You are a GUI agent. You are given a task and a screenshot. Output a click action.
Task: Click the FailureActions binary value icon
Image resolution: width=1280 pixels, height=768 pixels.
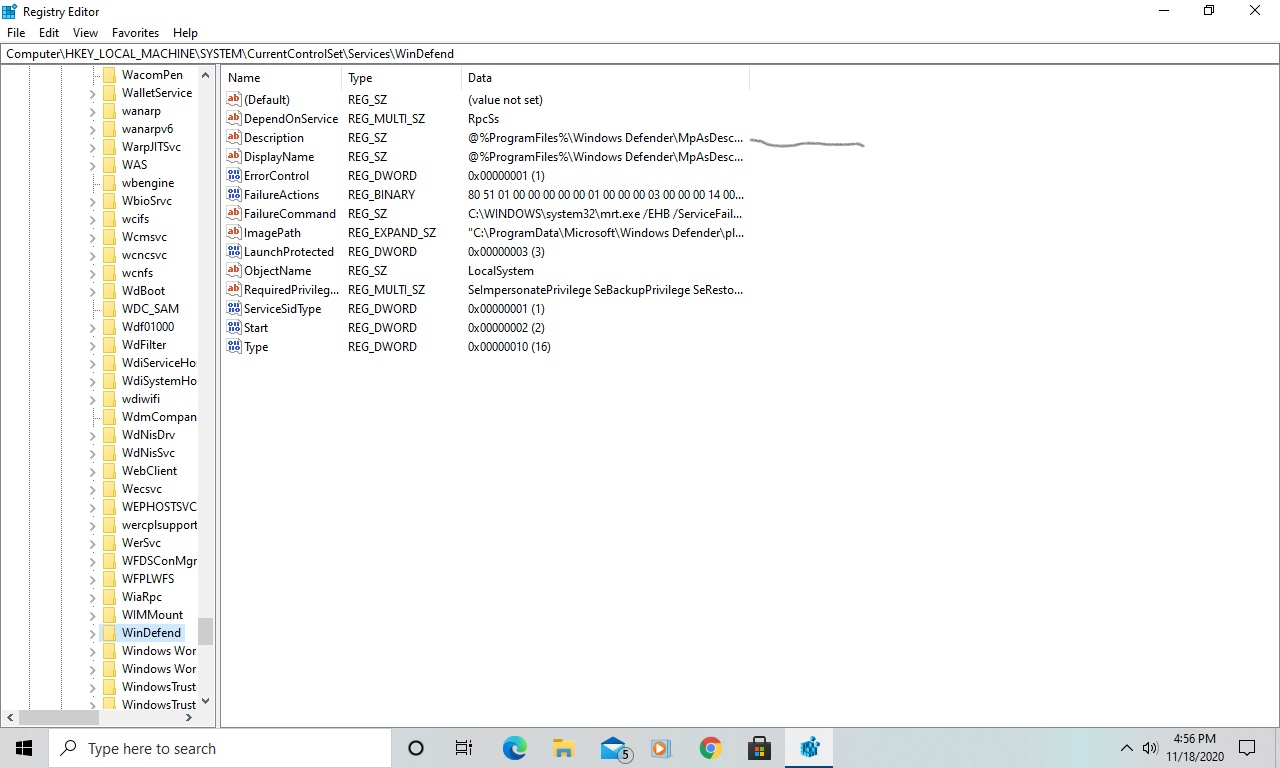coord(234,195)
